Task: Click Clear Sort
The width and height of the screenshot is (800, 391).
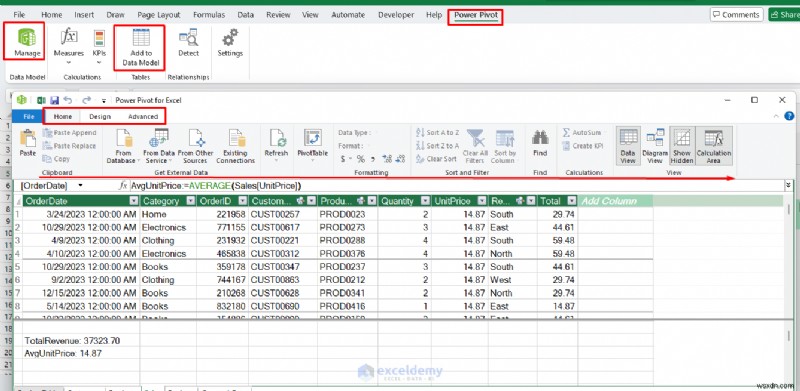Action: coord(436,159)
